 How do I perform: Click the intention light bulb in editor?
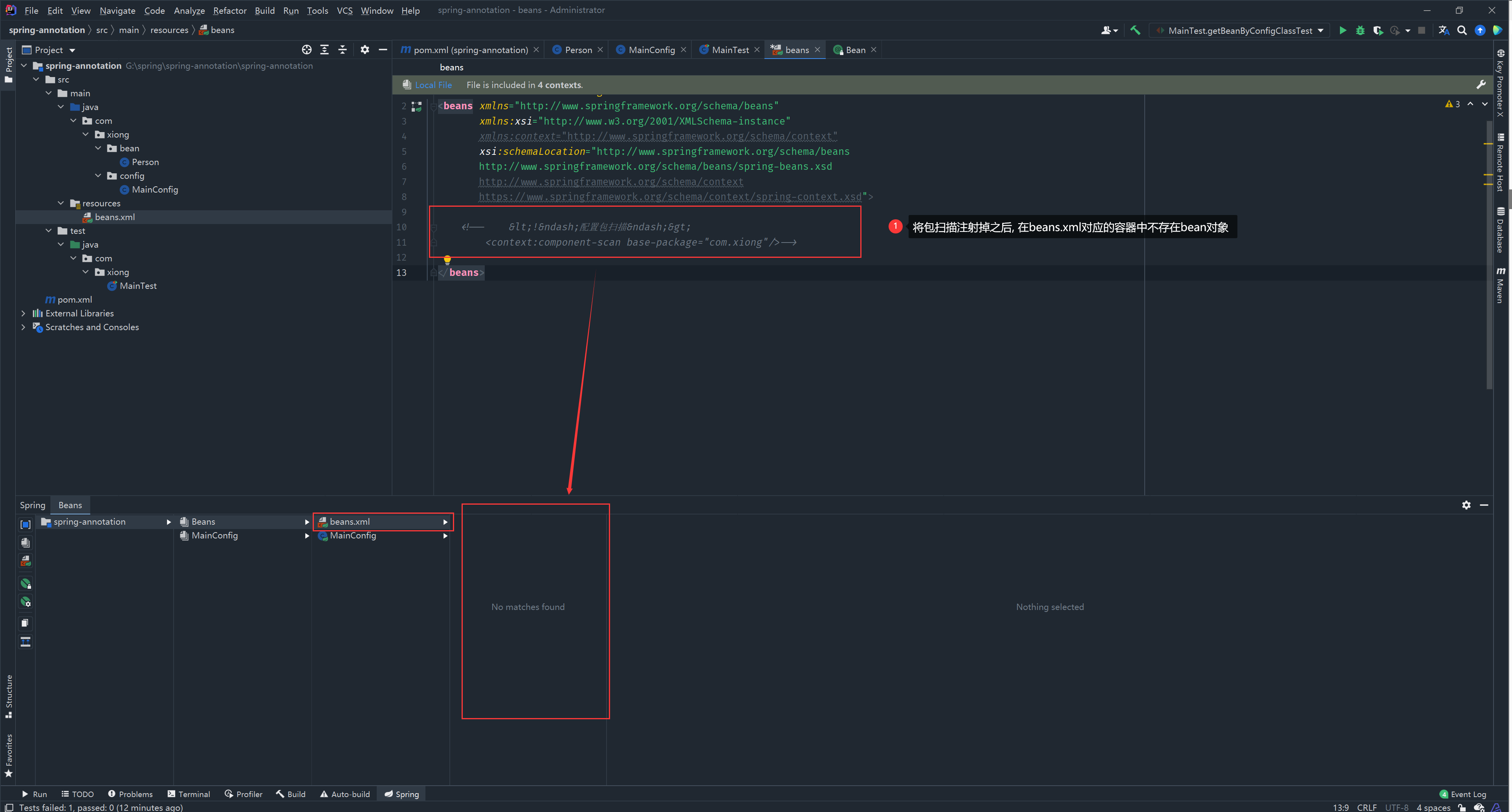click(447, 259)
